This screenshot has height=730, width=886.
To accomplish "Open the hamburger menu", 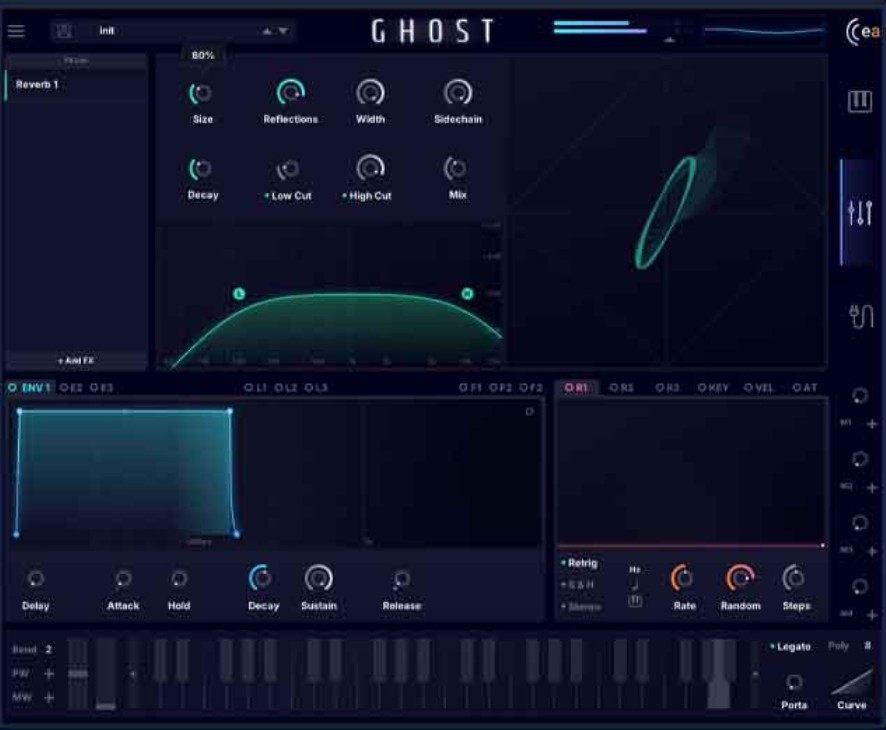I will pyautogui.click(x=16, y=29).
